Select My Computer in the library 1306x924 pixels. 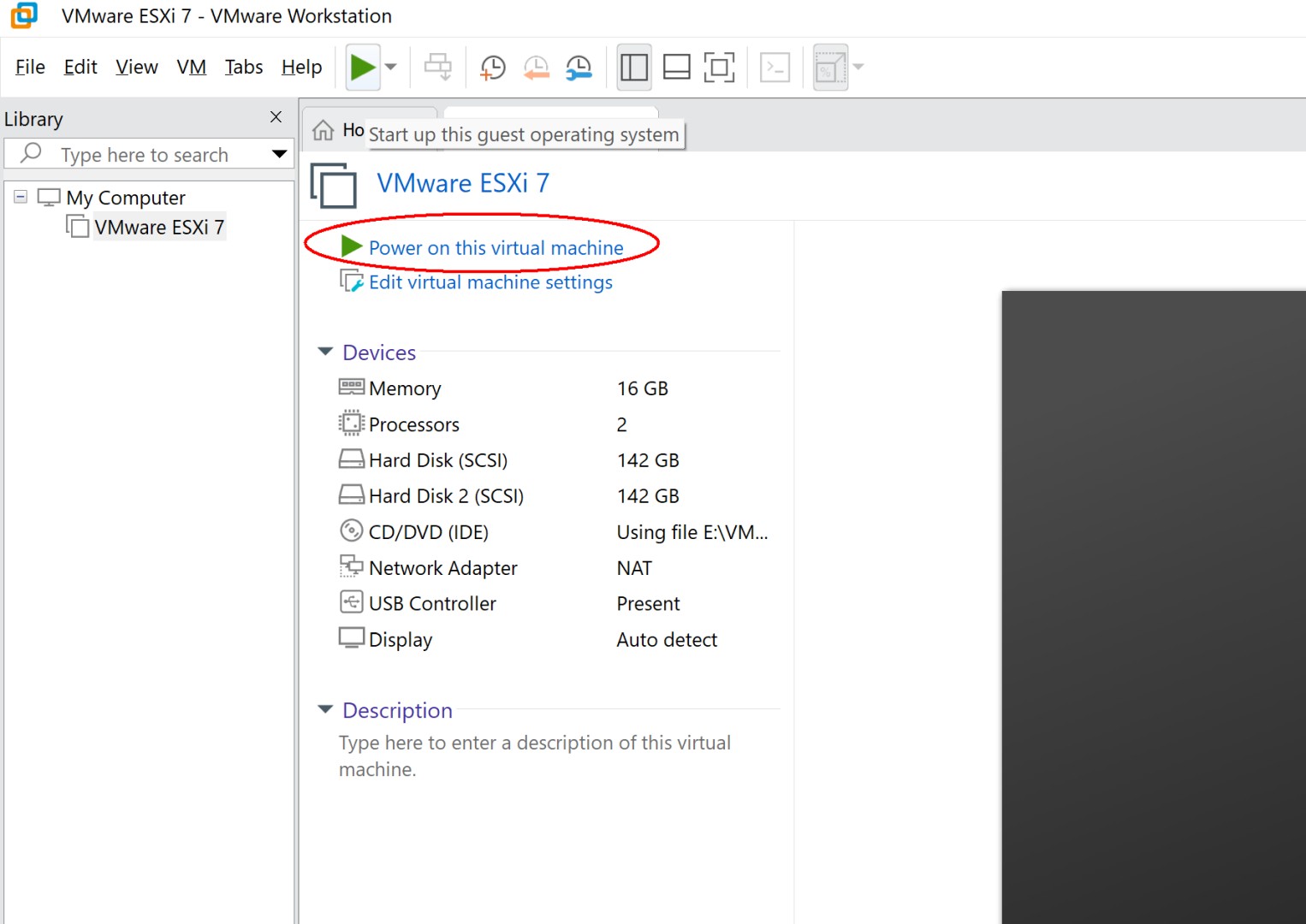126,198
